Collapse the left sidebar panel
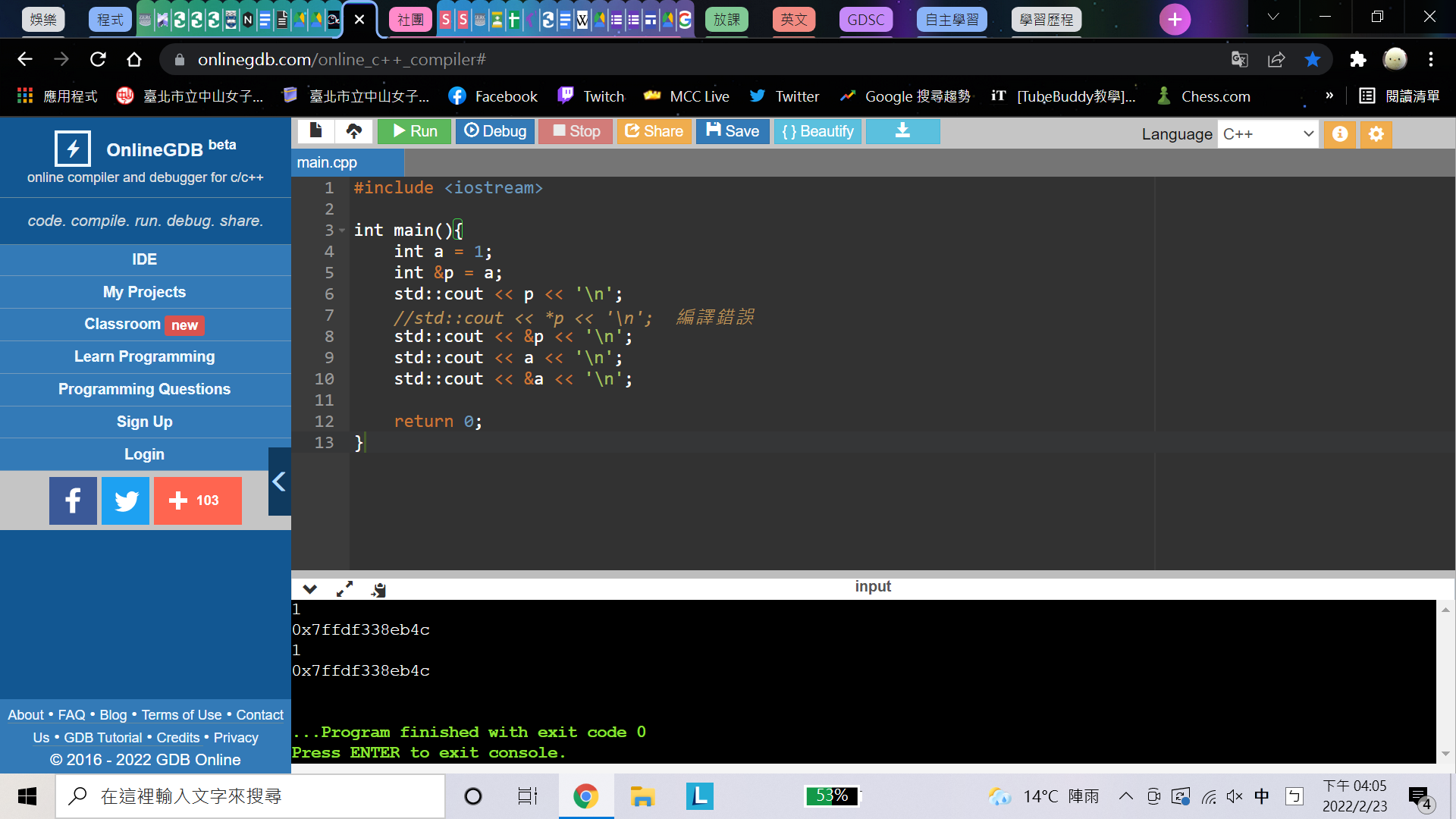 (x=279, y=482)
